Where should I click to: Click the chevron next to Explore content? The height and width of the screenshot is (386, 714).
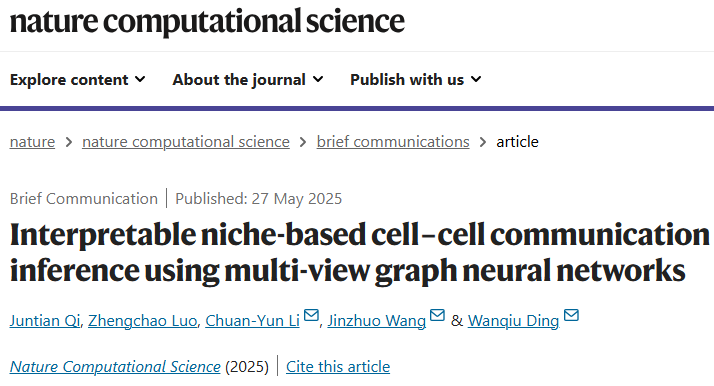[140, 80]
